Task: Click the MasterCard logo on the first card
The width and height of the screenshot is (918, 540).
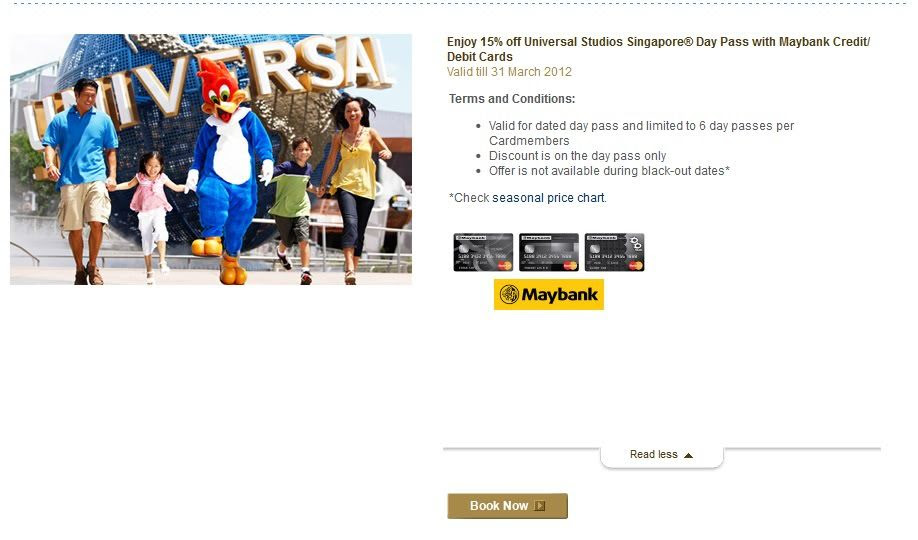Action: coord(505,266)
